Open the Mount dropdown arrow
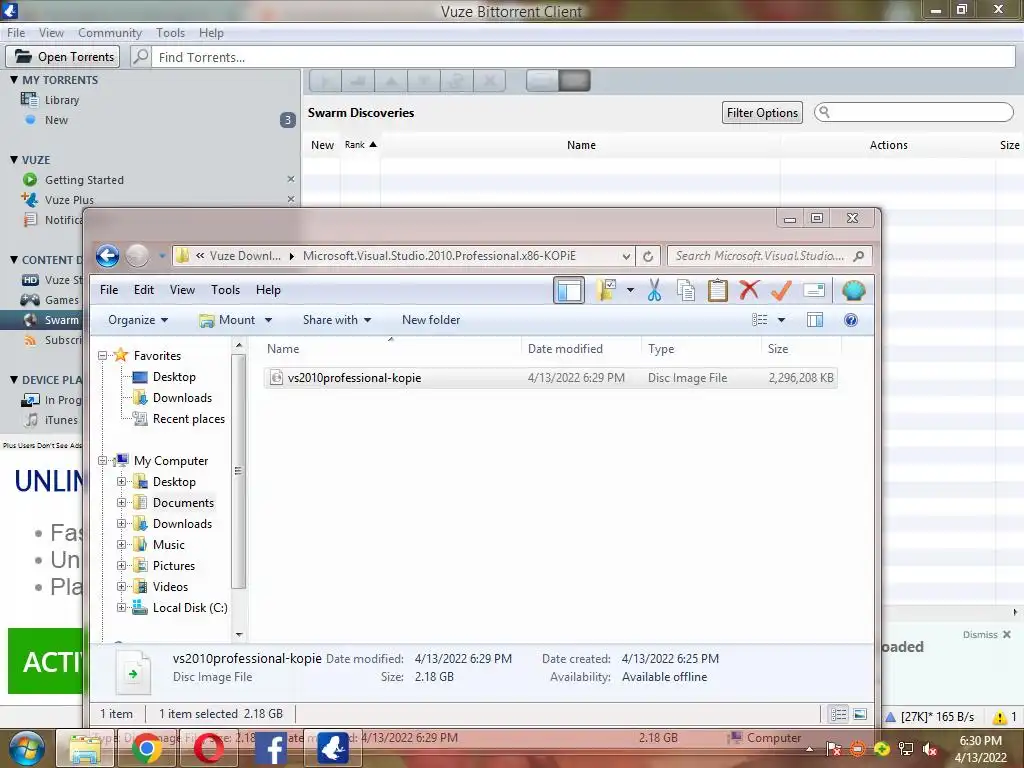The height and width of the screenshot is (768, 1024). point(268,320)
